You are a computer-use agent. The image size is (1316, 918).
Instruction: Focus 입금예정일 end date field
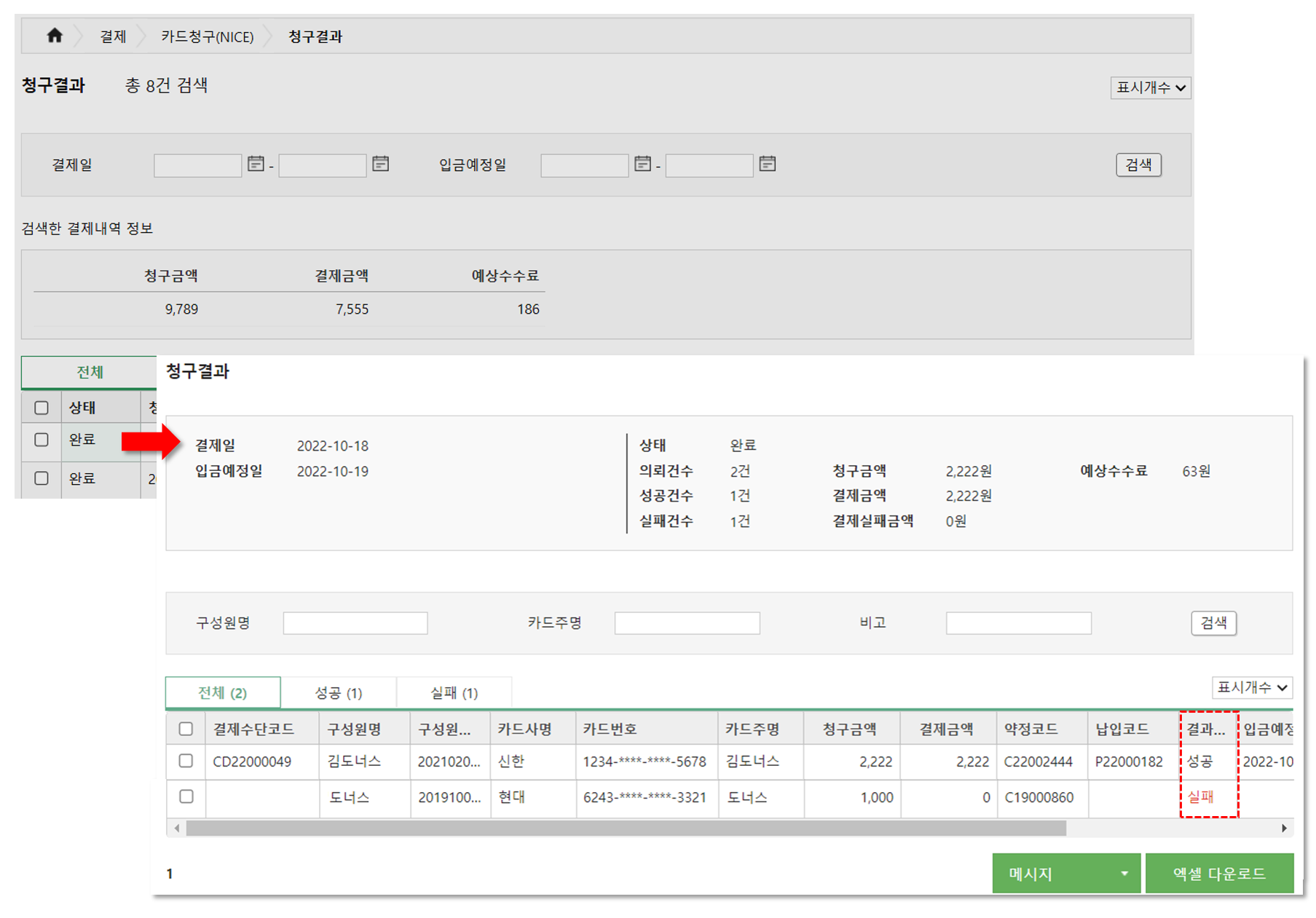(x=709, y=165)
